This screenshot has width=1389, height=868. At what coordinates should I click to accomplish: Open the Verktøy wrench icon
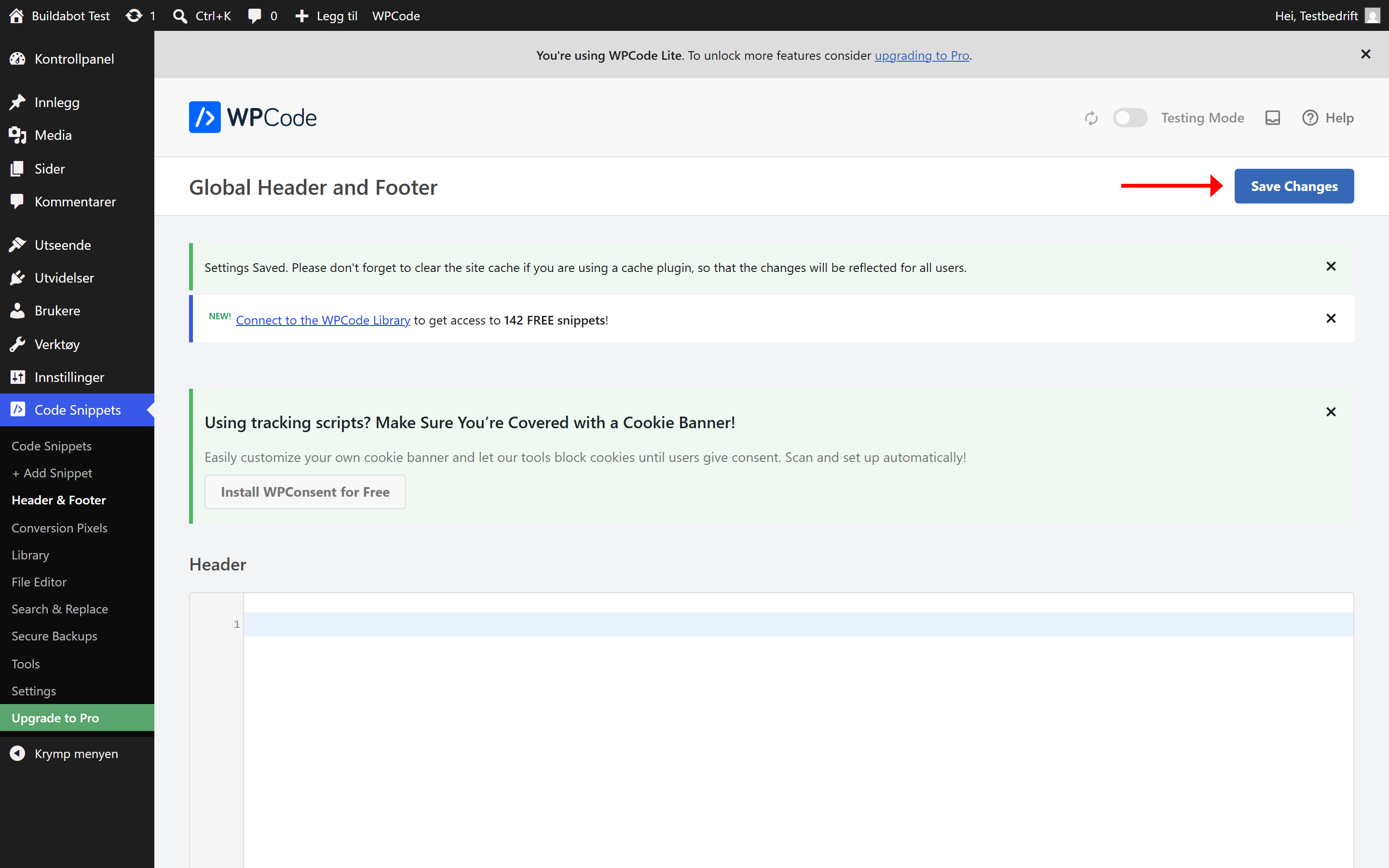coord(17,344)
